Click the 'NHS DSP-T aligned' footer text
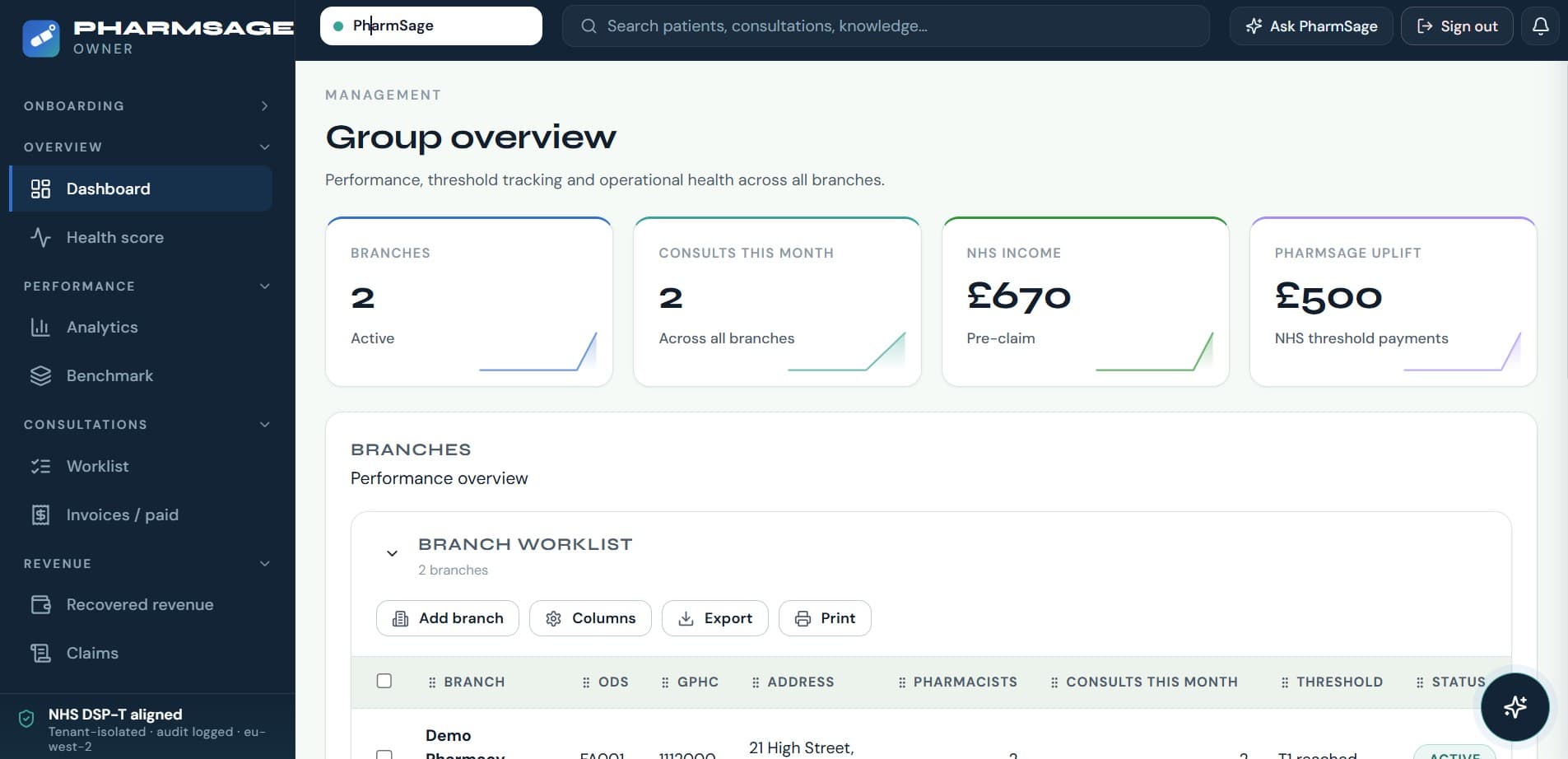The height and width of the screenshot is (759, 1568). pos(115,715)
